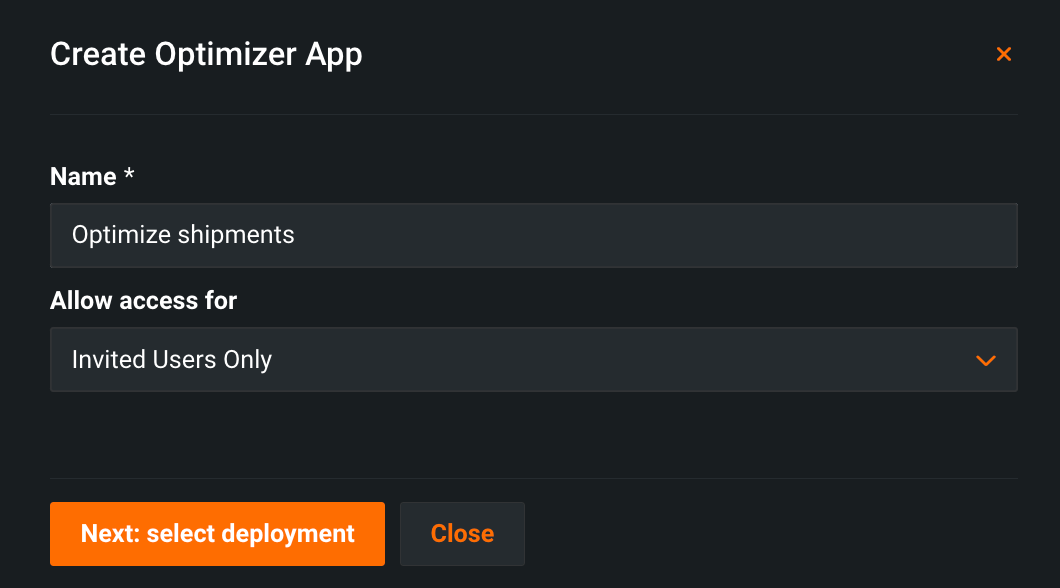The height and width of the screenshot is (588, 1060).
Task: Click the asterisk beside the Name label
Action: (x=128, y=176)
